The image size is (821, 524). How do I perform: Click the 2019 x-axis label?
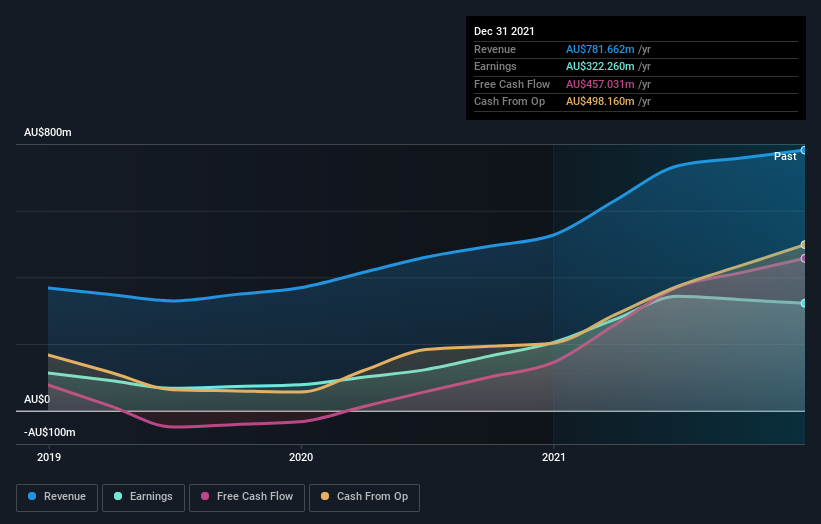[49, 457]
